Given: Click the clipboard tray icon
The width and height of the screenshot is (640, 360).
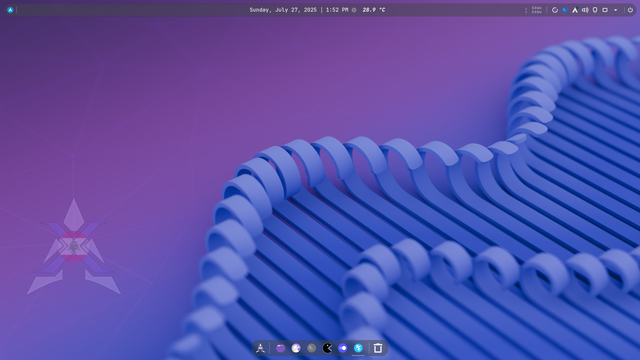Looking at the screenshot, I should click(595, 10).
